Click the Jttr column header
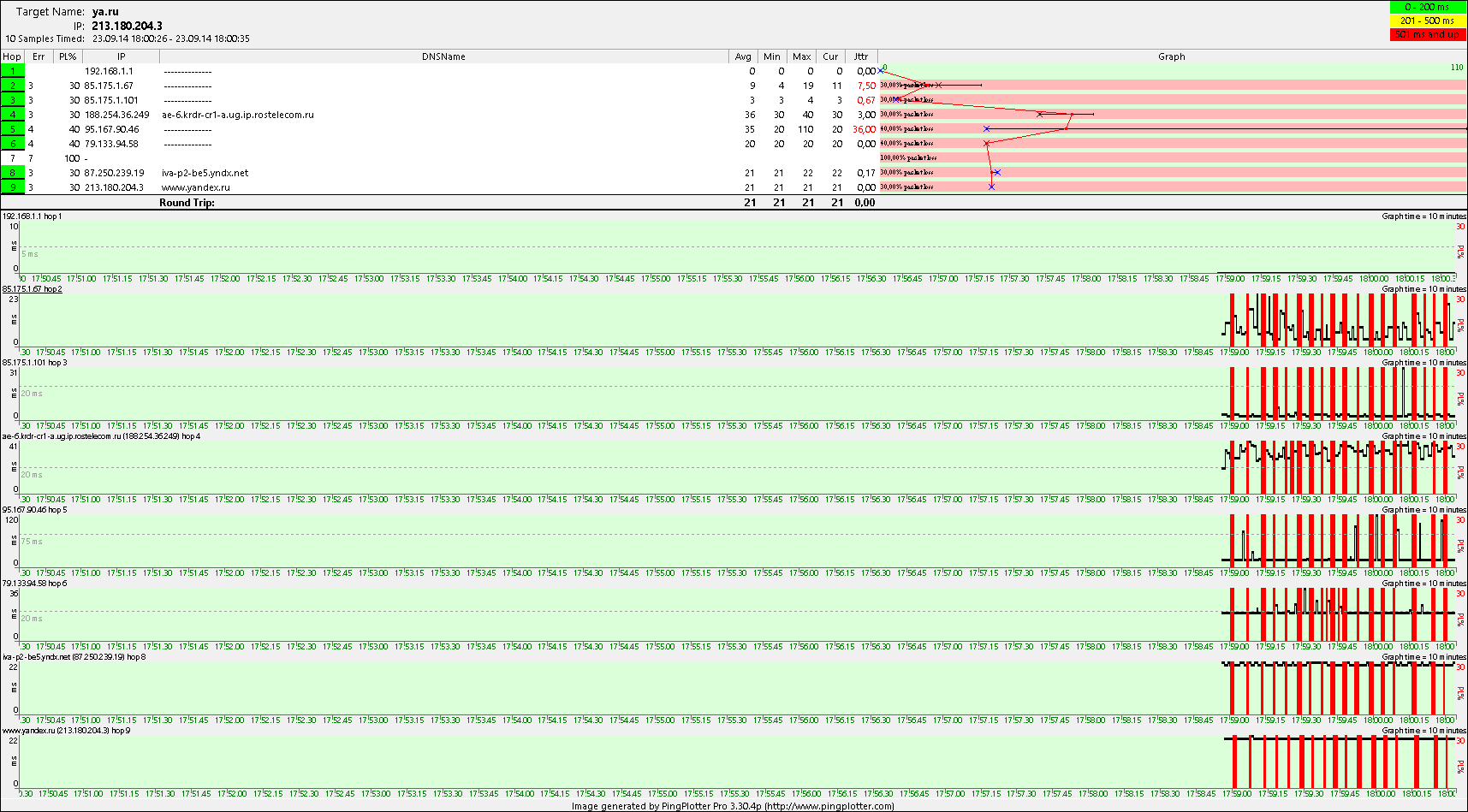The height and width of the screenshot is (812, 1468). coord(861,56)
